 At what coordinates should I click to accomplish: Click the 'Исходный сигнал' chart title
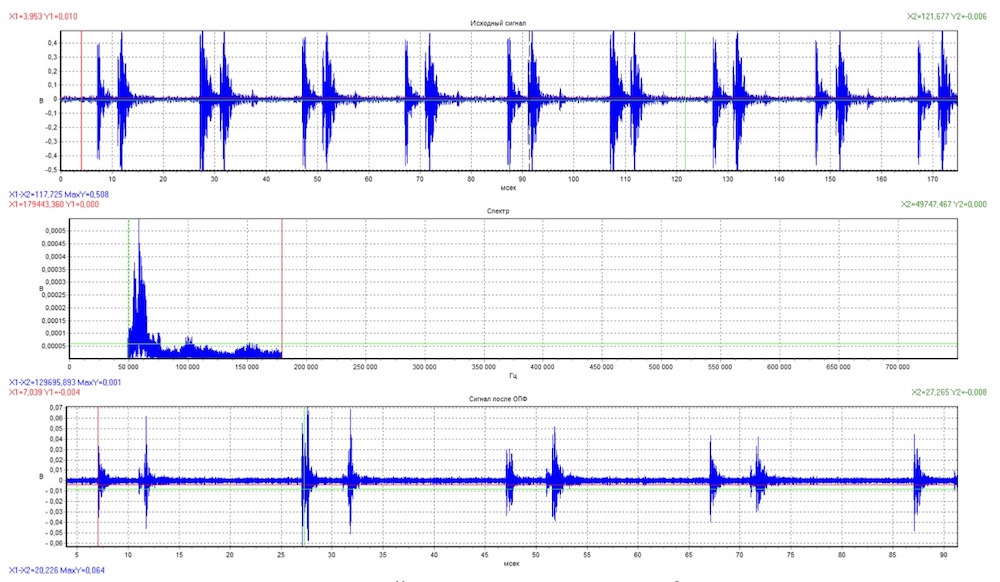[498, 23]
